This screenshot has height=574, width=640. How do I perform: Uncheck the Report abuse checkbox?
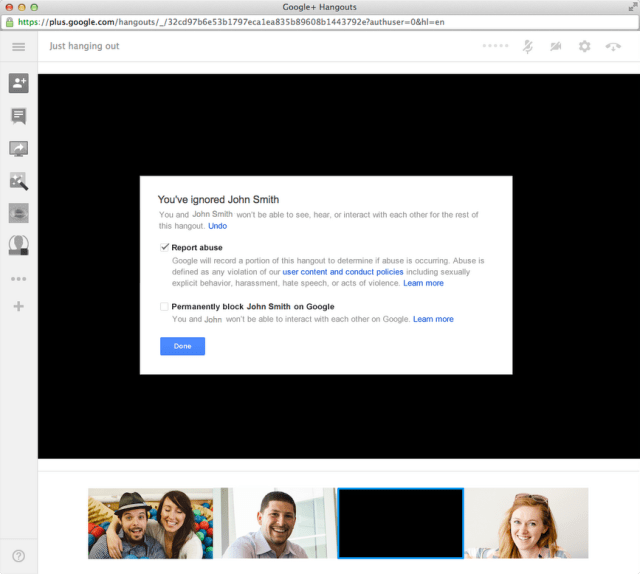click(x=165, y=246)
